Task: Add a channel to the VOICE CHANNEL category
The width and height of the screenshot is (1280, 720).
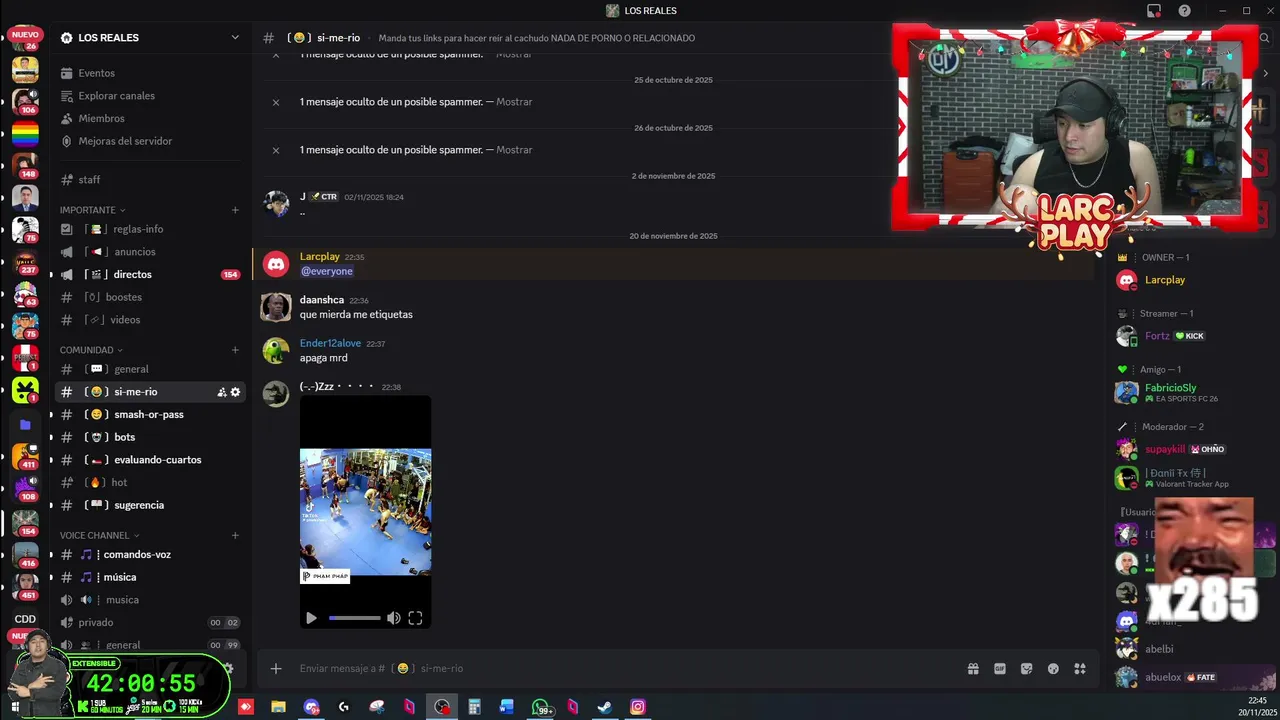Action: pos(235,535)
